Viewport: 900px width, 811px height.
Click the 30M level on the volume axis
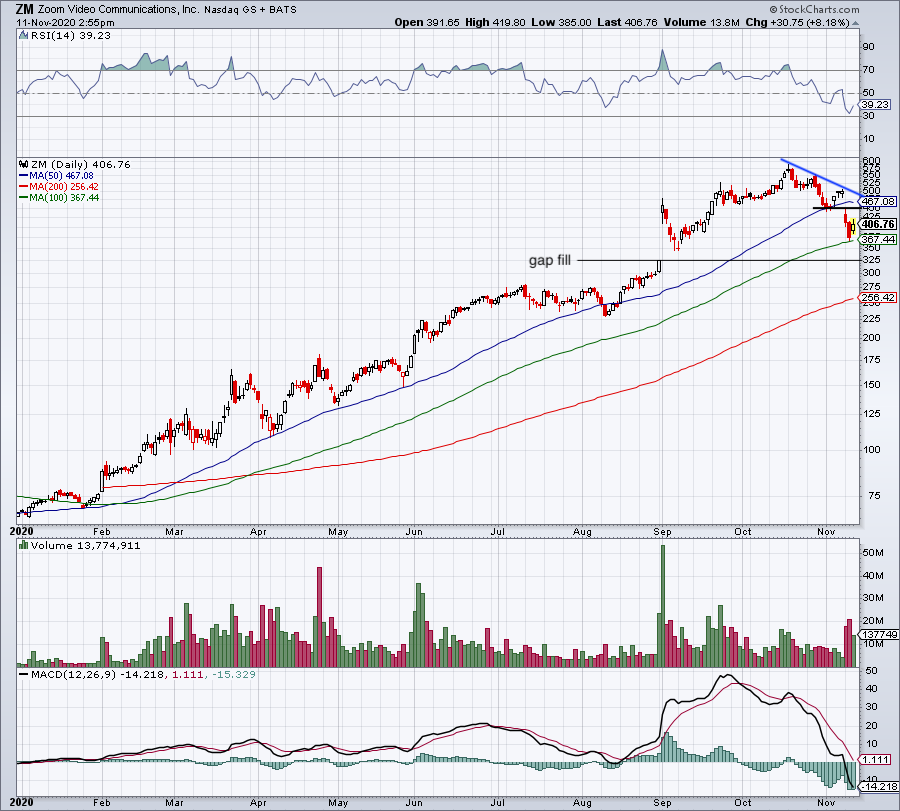pyautogui.click(x=872, y=597)
